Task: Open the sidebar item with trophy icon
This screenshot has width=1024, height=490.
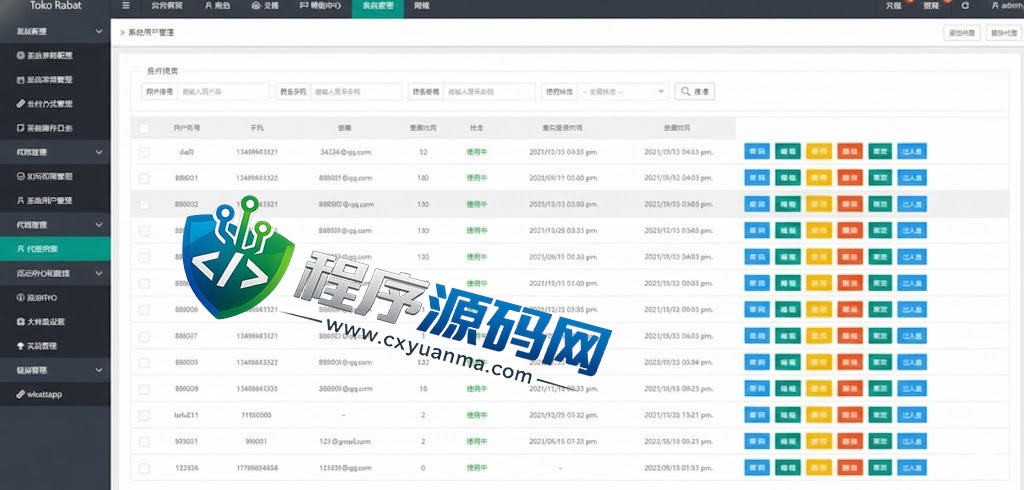Action: click(x=55, y=346)
